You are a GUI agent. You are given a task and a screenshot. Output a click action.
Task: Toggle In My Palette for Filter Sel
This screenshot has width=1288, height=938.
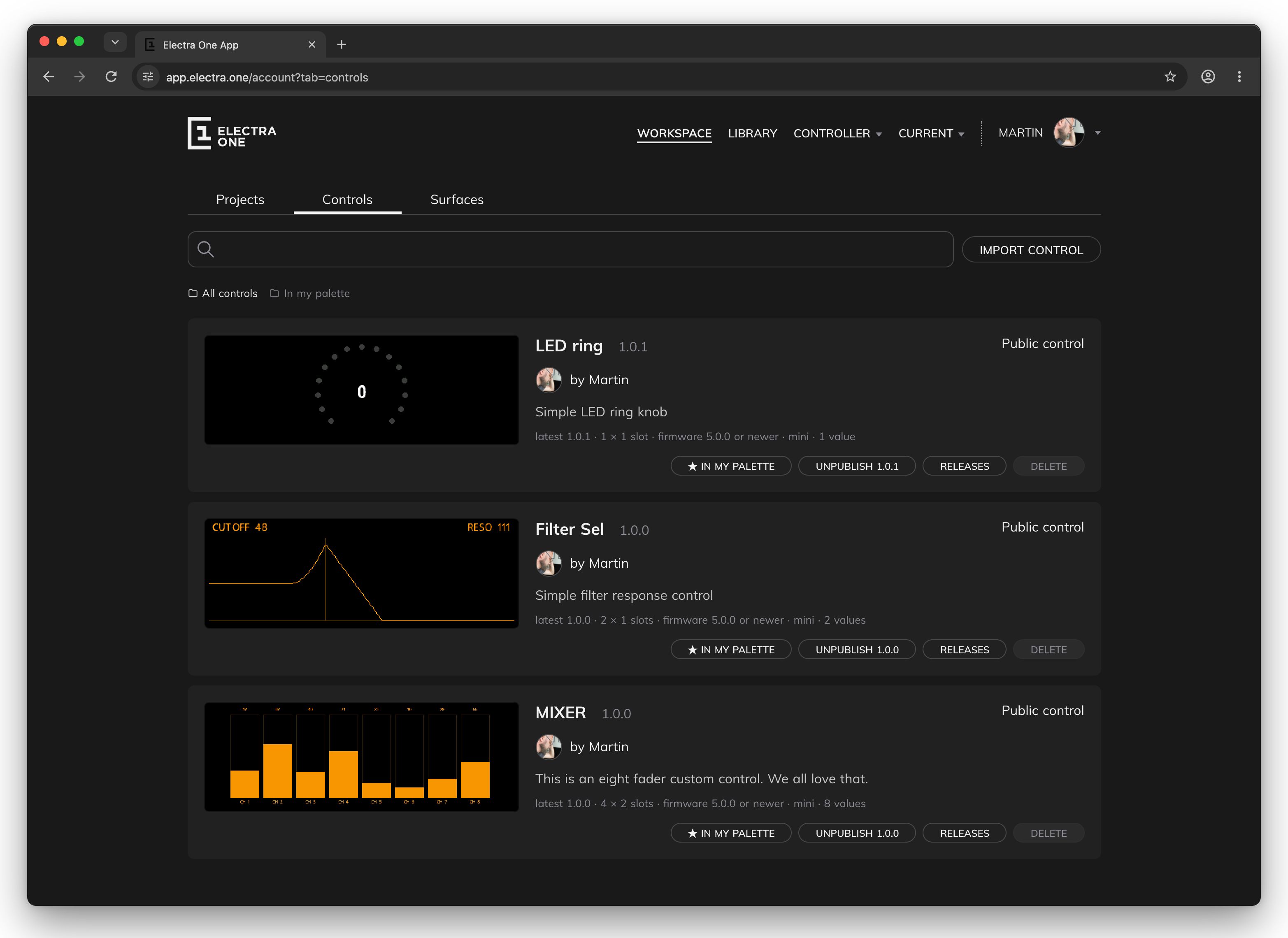pyautogui.click(x=731, y=650)
